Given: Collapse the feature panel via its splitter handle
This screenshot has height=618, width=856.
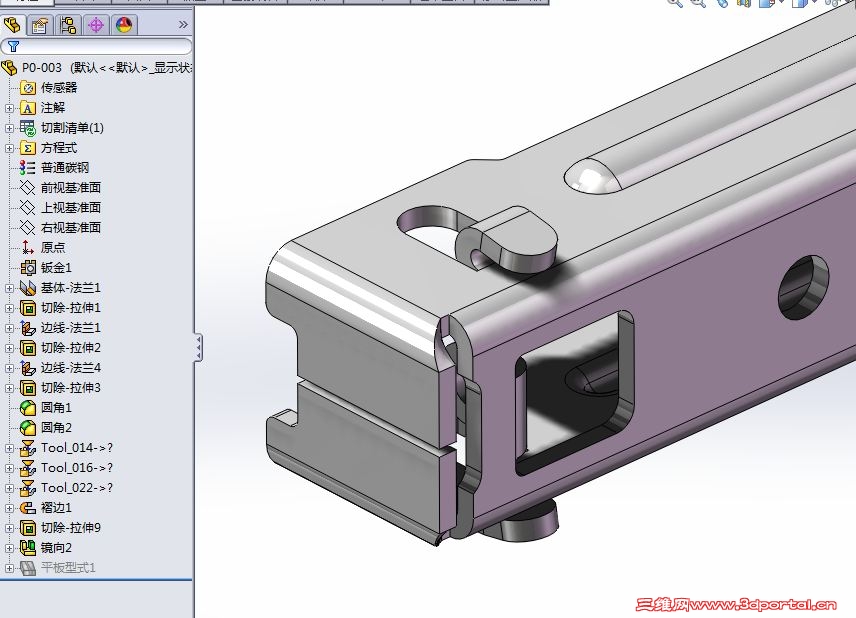Looking at the screenshot, I should [198, 347].
